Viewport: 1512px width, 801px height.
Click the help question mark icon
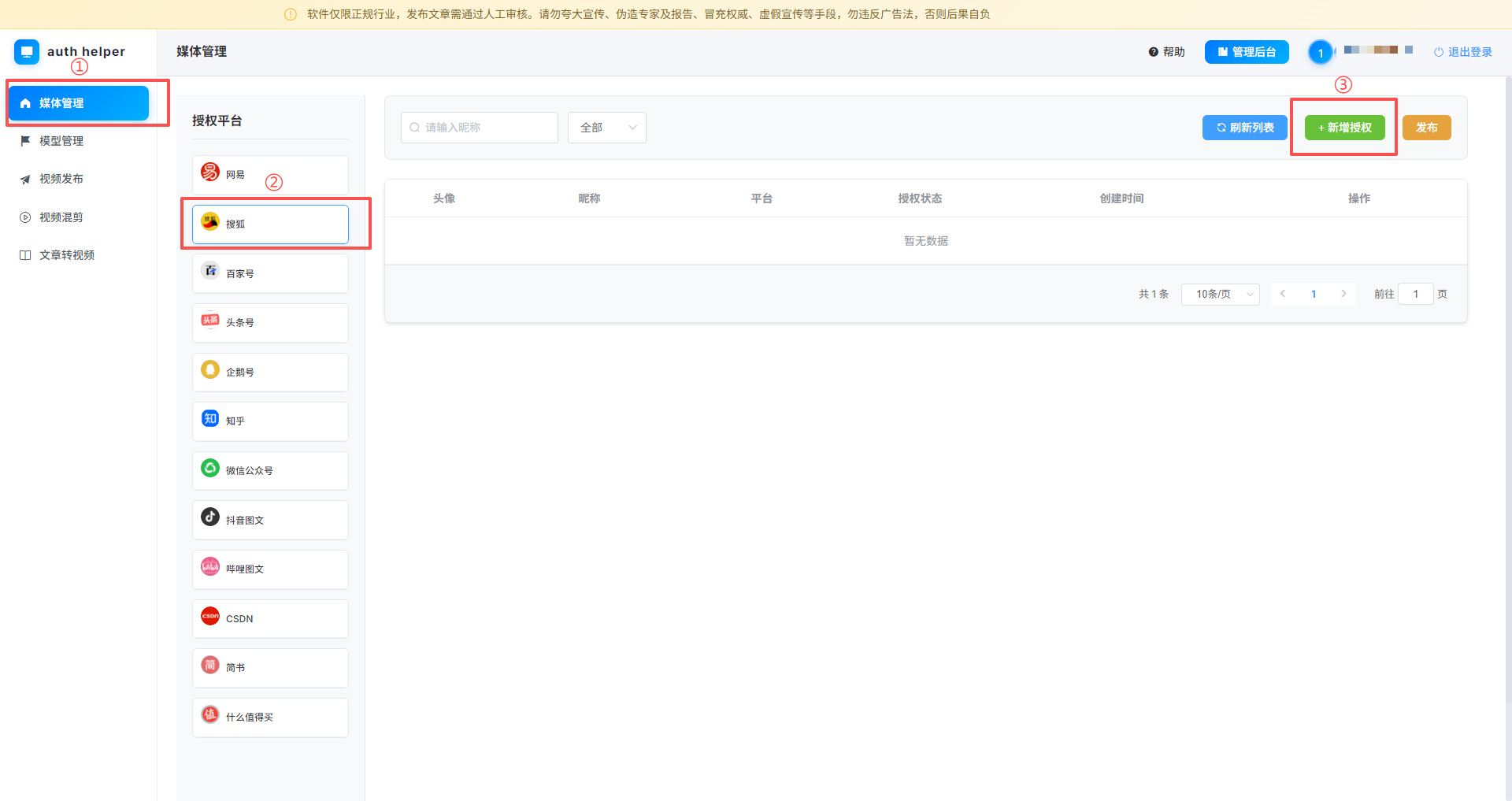click(x=1154, y=52)
